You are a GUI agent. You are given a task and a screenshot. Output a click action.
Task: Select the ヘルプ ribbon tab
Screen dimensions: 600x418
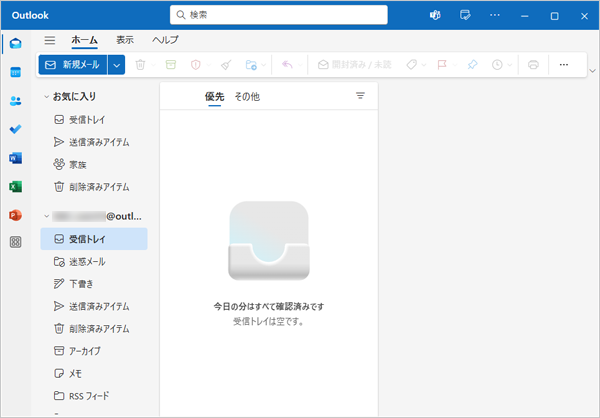[165, 40]
